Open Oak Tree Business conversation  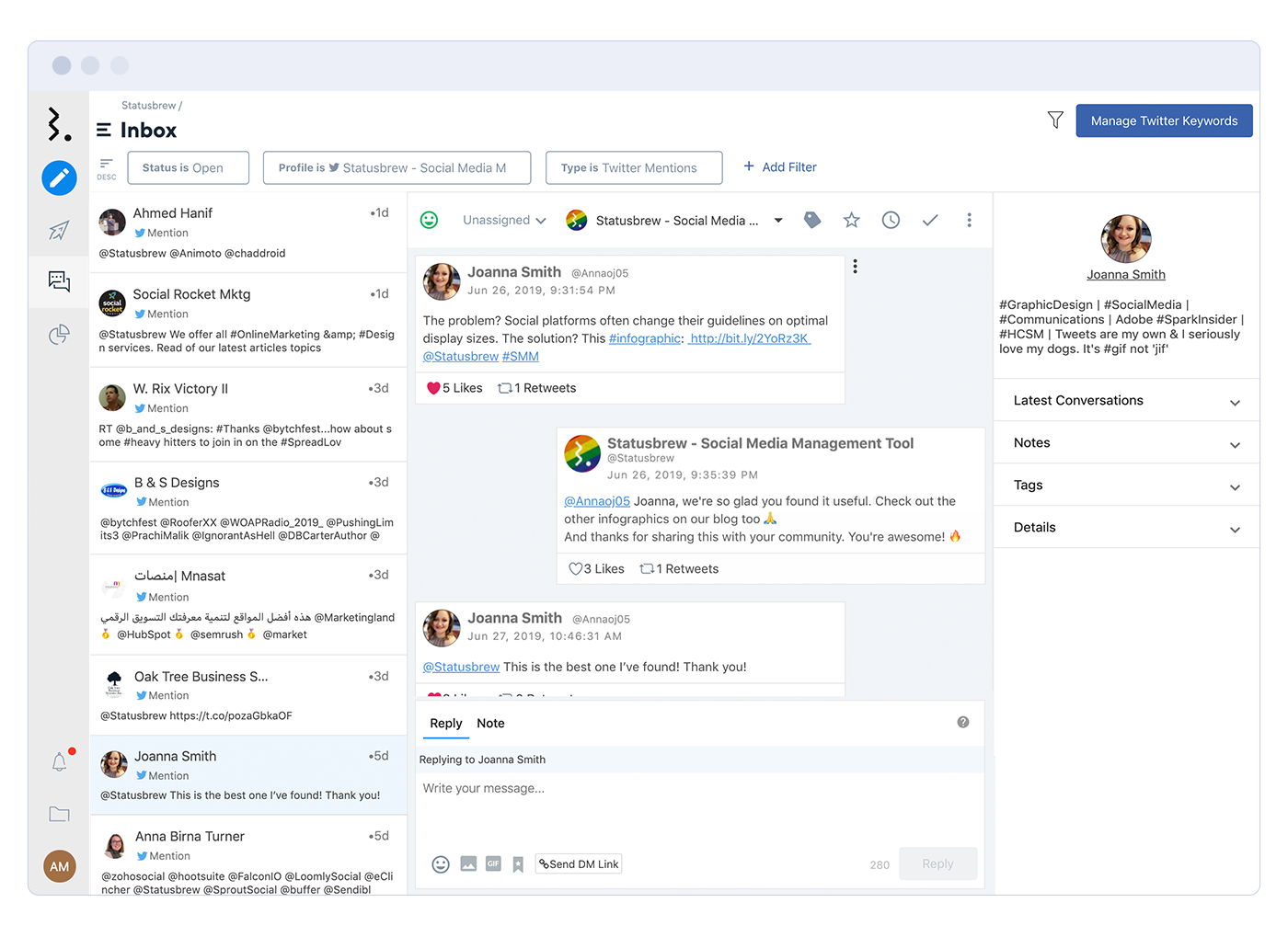coord(248,695)
